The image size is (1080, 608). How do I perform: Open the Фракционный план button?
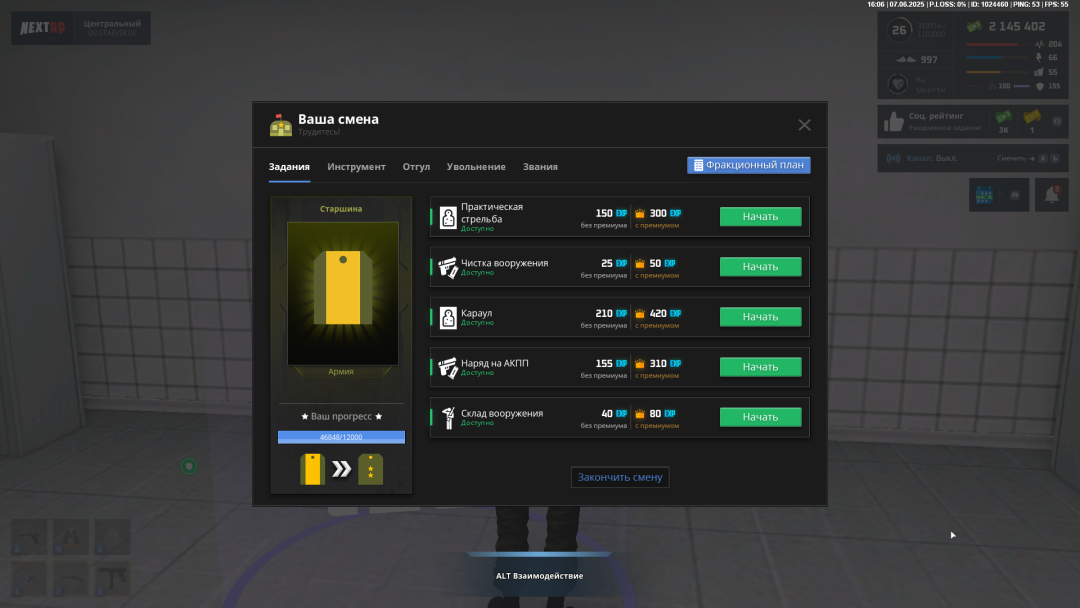748,165
